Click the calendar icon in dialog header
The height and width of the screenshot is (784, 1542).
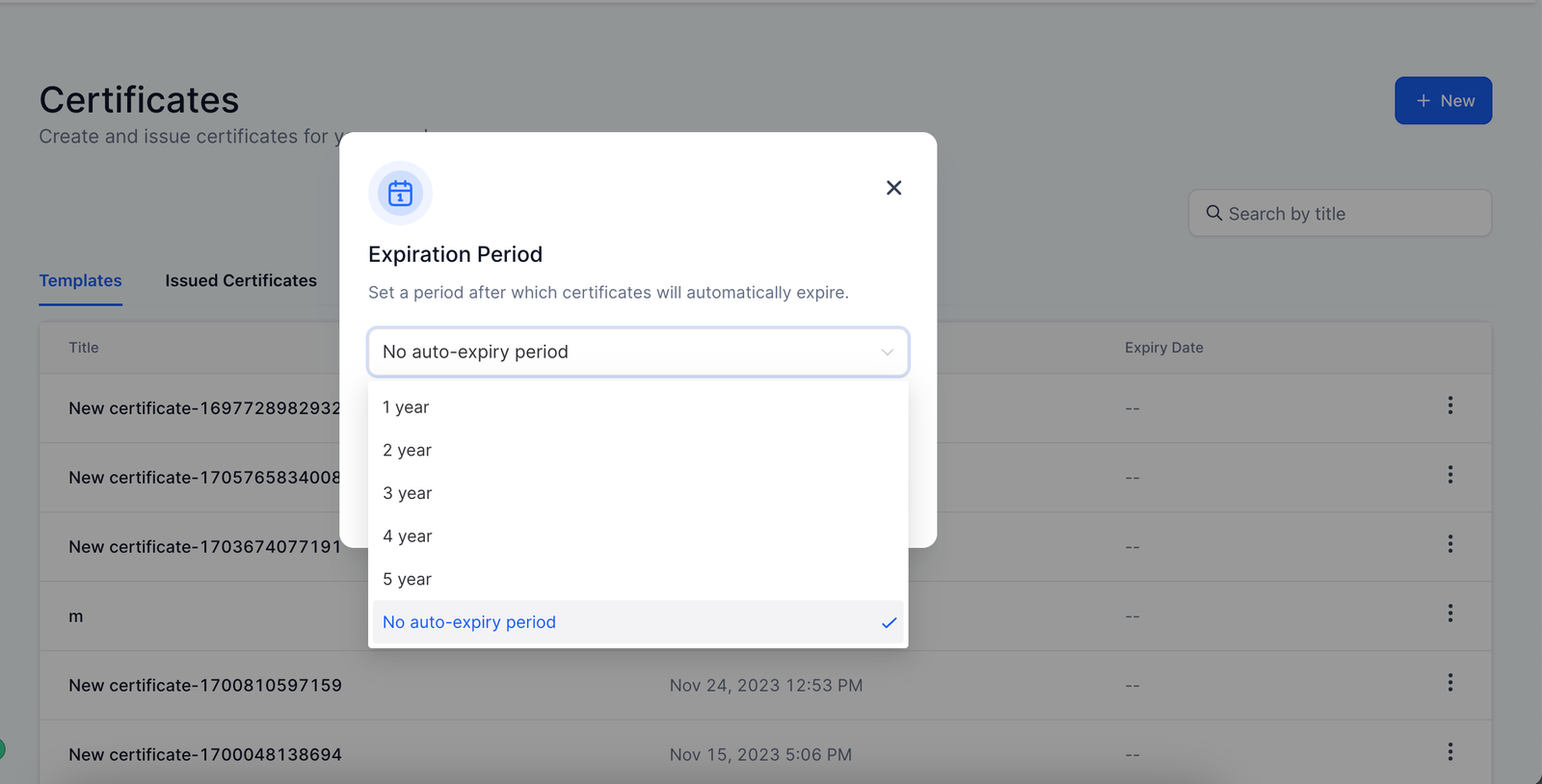point(400,193)
